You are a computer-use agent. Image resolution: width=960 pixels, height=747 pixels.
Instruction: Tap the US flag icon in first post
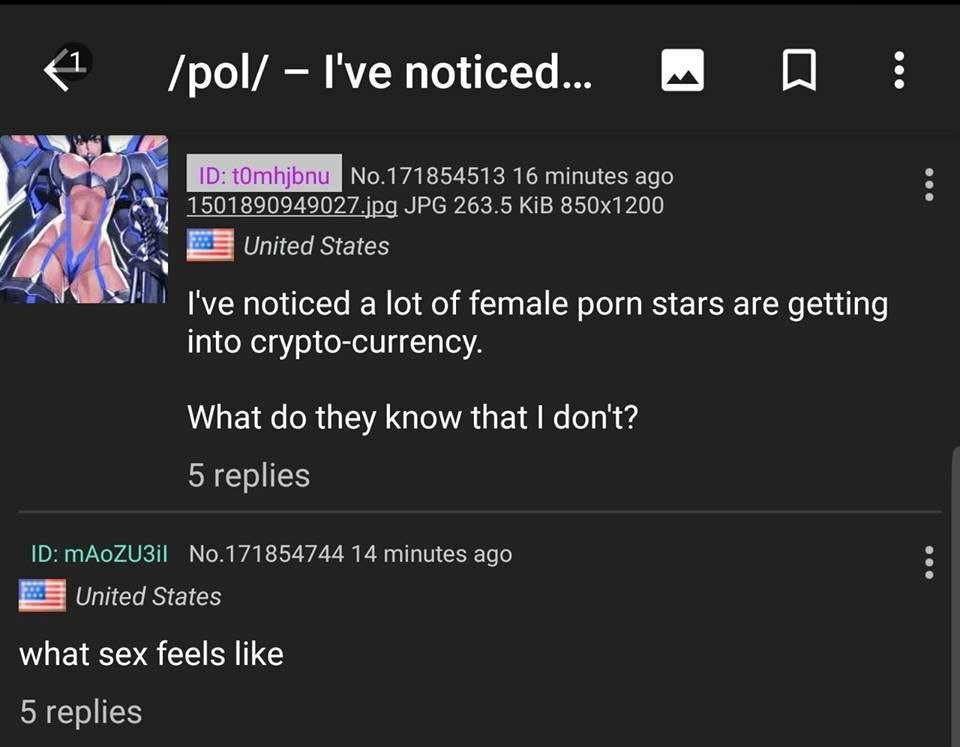pos(210,246)
